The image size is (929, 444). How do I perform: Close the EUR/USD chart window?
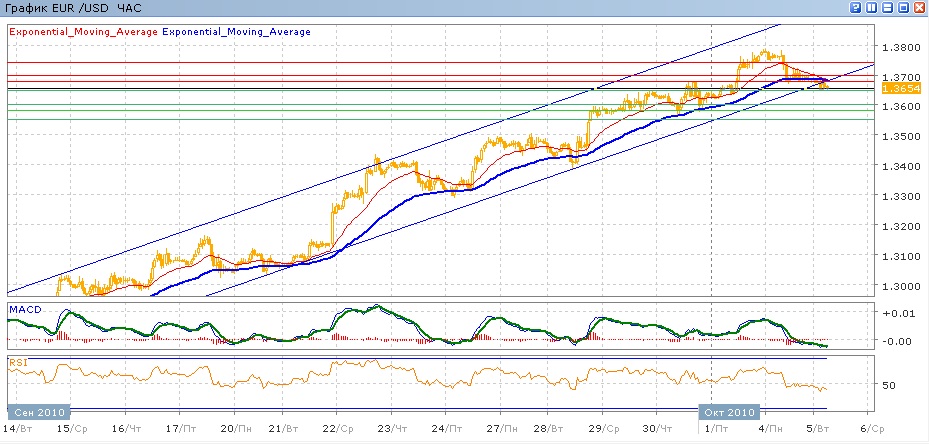pyautogui.click(x=918, y=8)
